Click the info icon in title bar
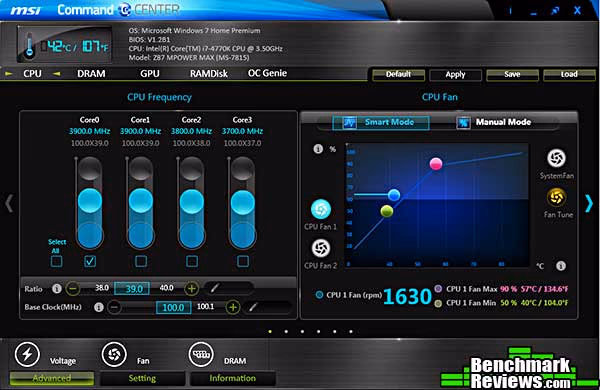The height and width of the screenshot is (390, 600). coord(510,11)
